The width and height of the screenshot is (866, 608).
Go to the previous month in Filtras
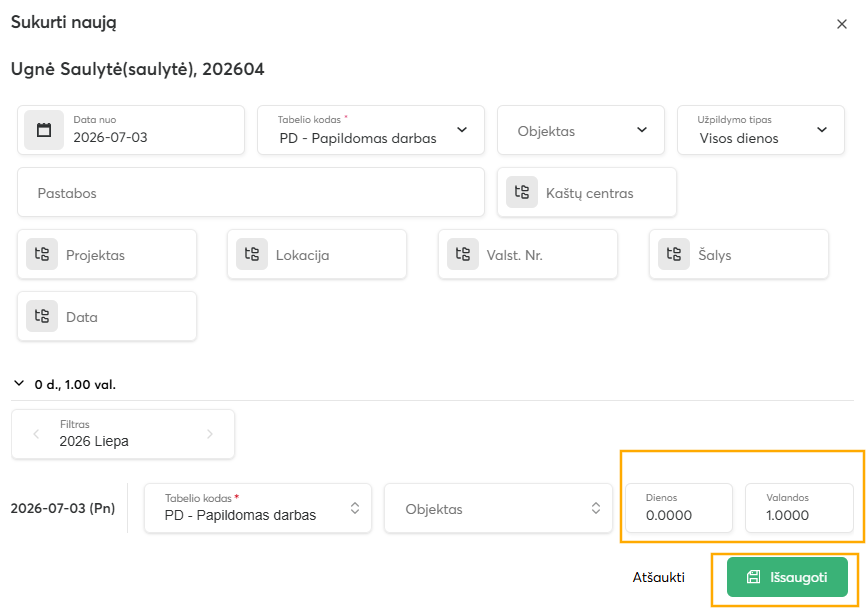36,434
